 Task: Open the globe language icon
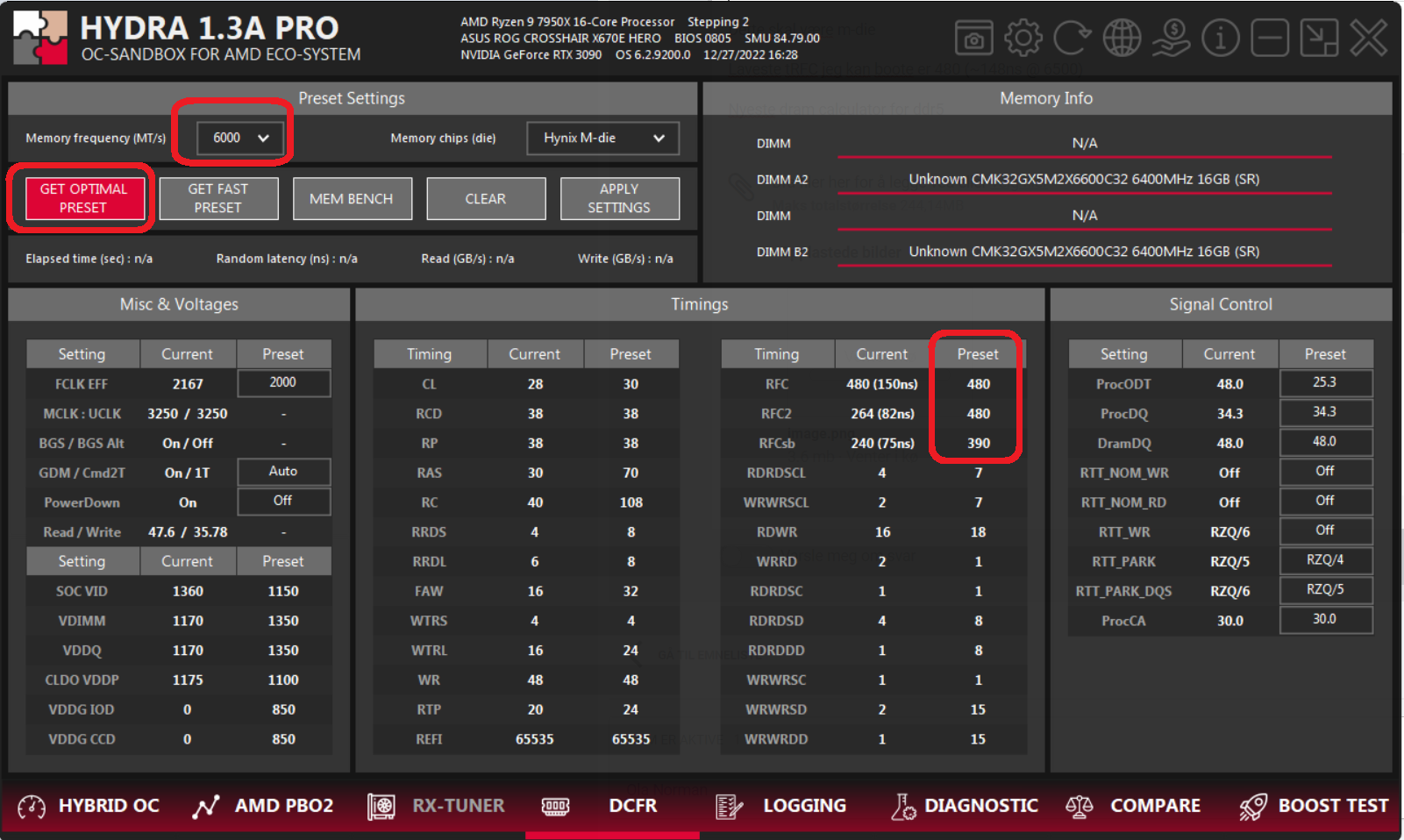(x=1122, y=39)
